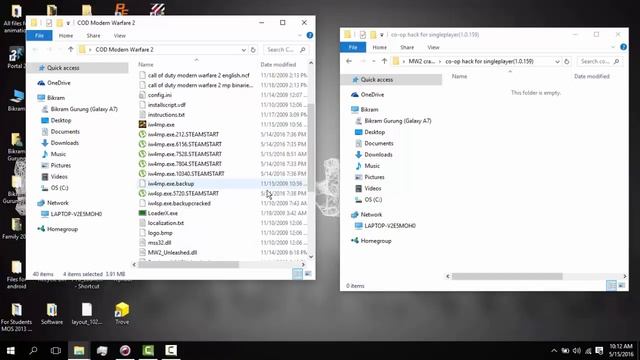This screenshot has height=360, width=640.
Task: Click the vertical scrollbar in COD Modern Warfare 2 file list
Action: (x=311, y=147)
